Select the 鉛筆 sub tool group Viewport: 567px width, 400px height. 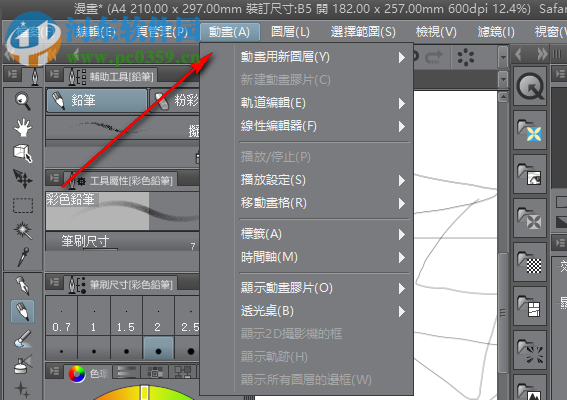[97, 101]
